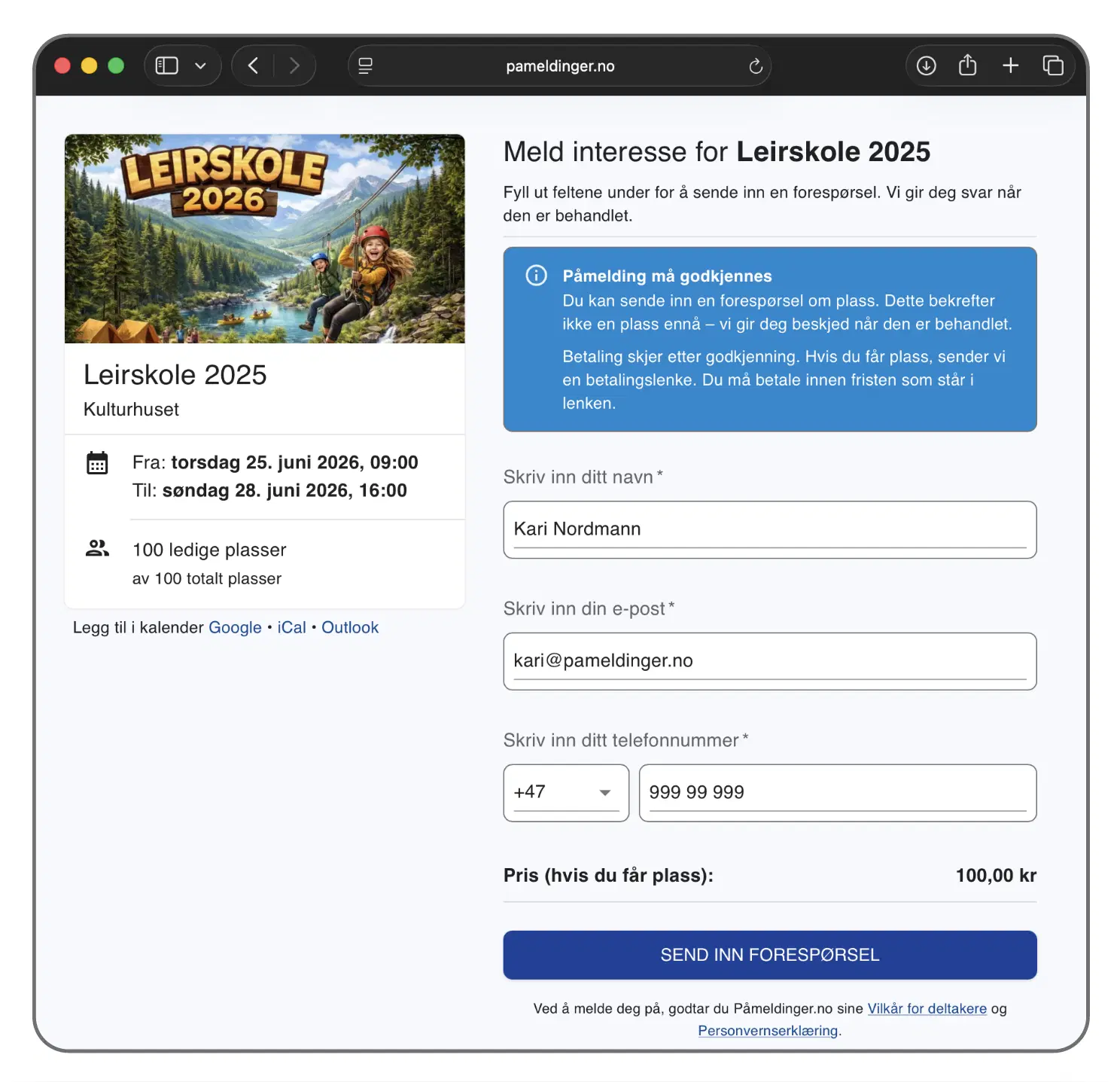Add event to Google calendar link
The height and width of the screenshot is (1082, 1120).
point(235,628)
